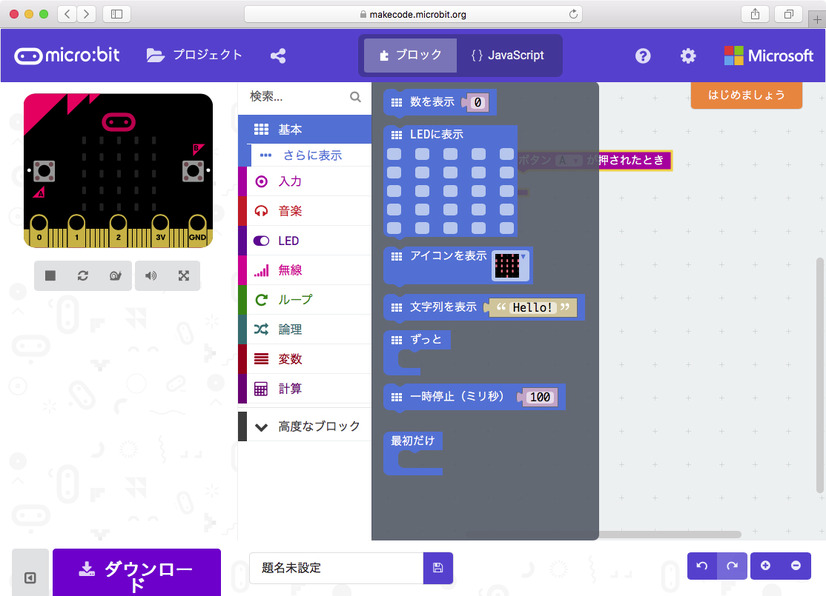
Task: Click the Microsoft logo
Action: click(769, 55)
